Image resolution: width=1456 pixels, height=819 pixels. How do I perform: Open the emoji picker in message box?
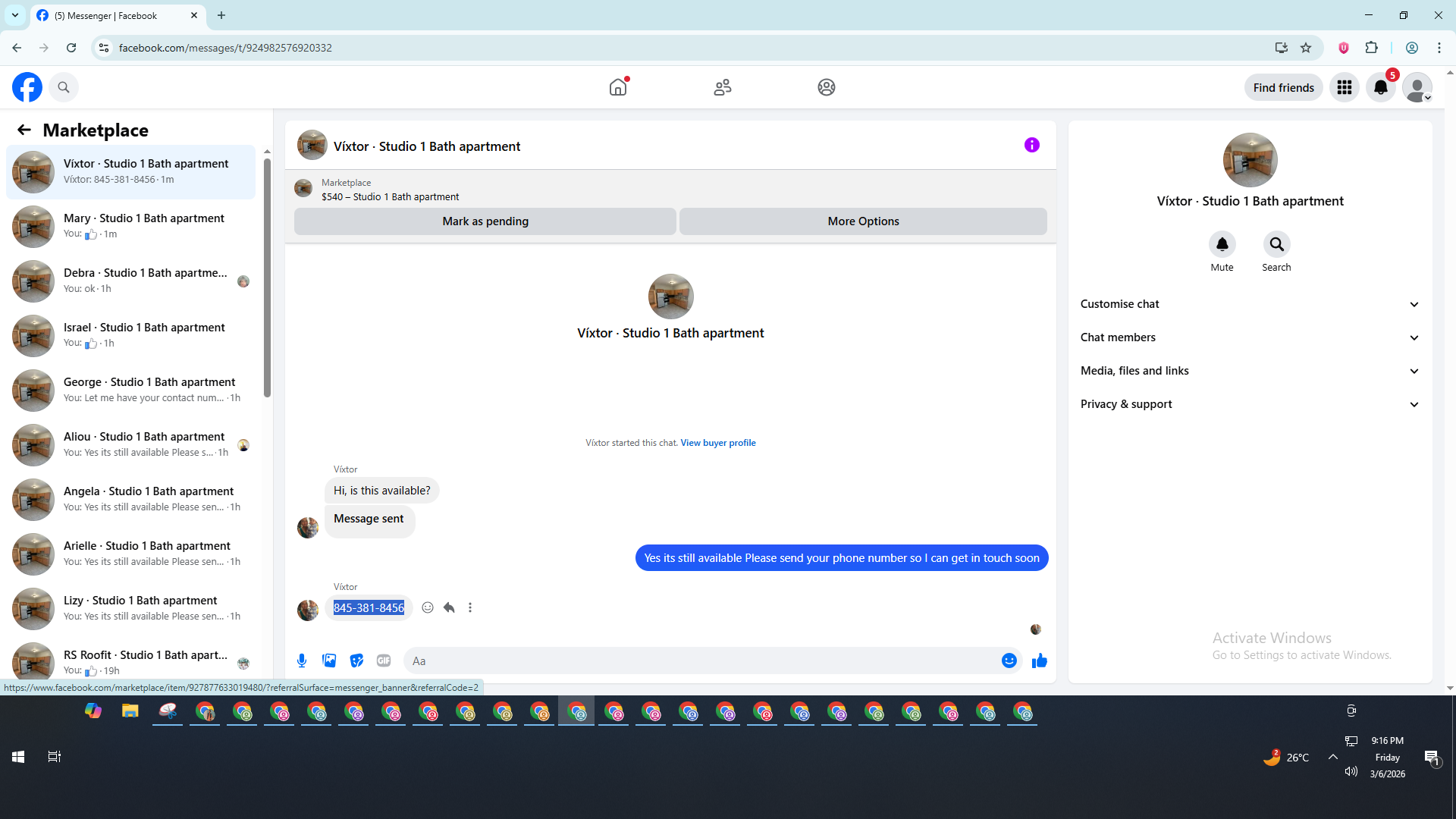click(1009, 661)
